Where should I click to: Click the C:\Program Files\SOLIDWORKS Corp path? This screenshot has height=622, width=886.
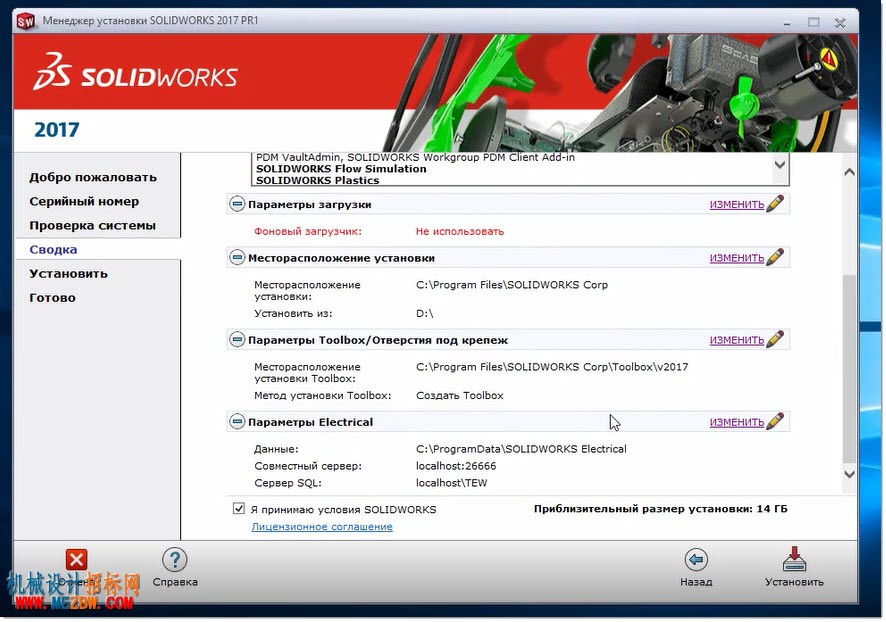click(513, 285)
